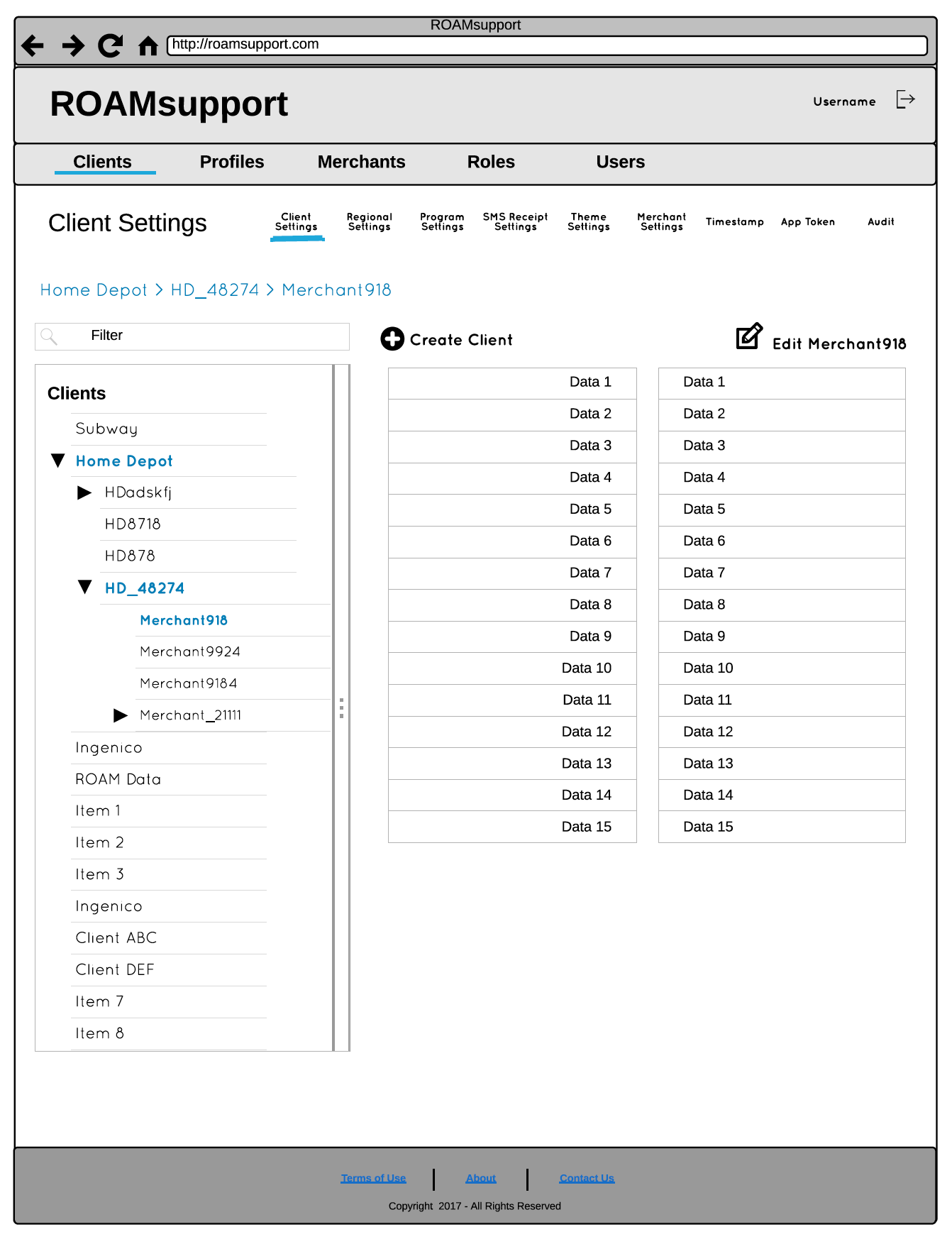Click the browser forward arrow

point(73,46)
